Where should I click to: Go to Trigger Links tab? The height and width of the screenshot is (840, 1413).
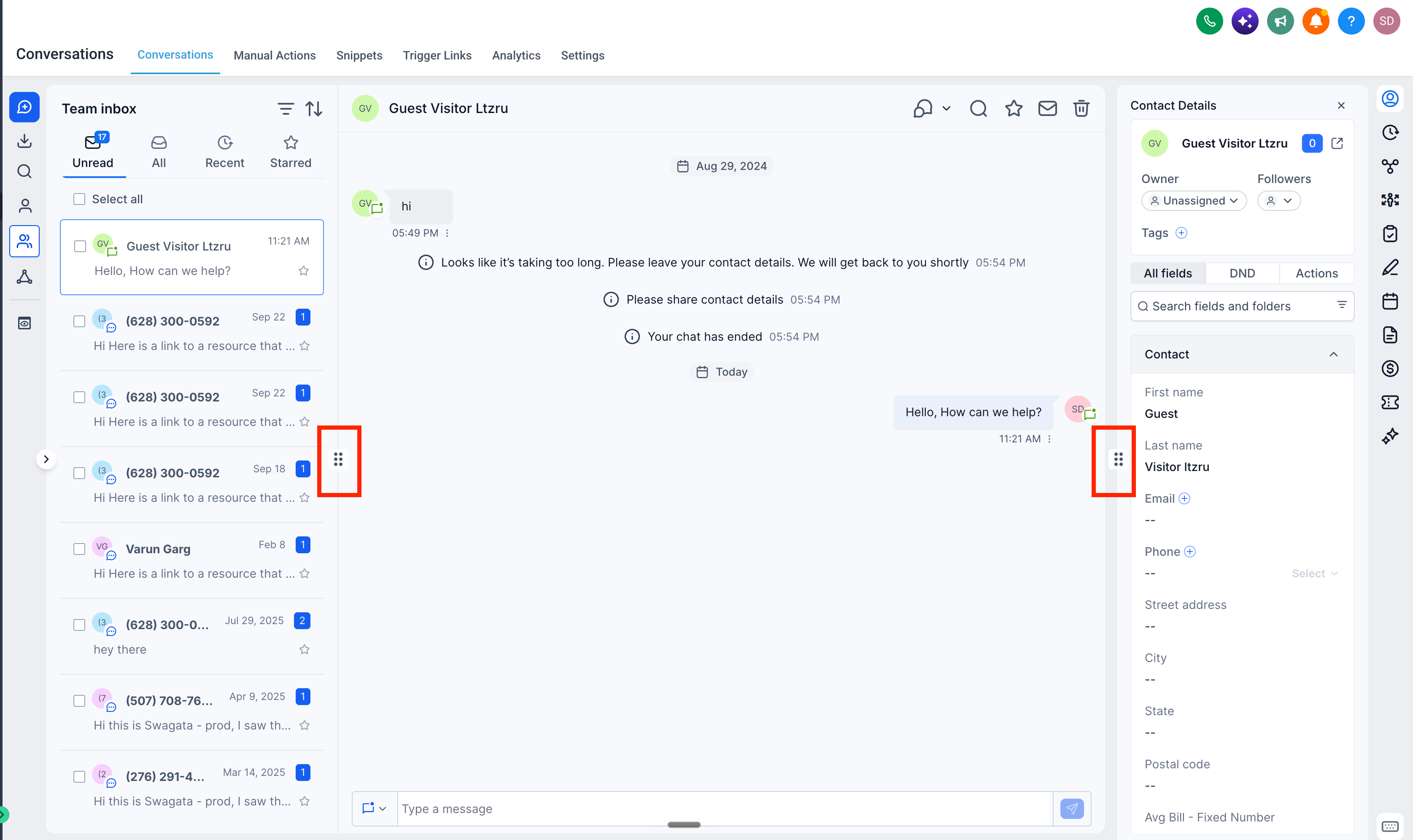coord(437,56)
